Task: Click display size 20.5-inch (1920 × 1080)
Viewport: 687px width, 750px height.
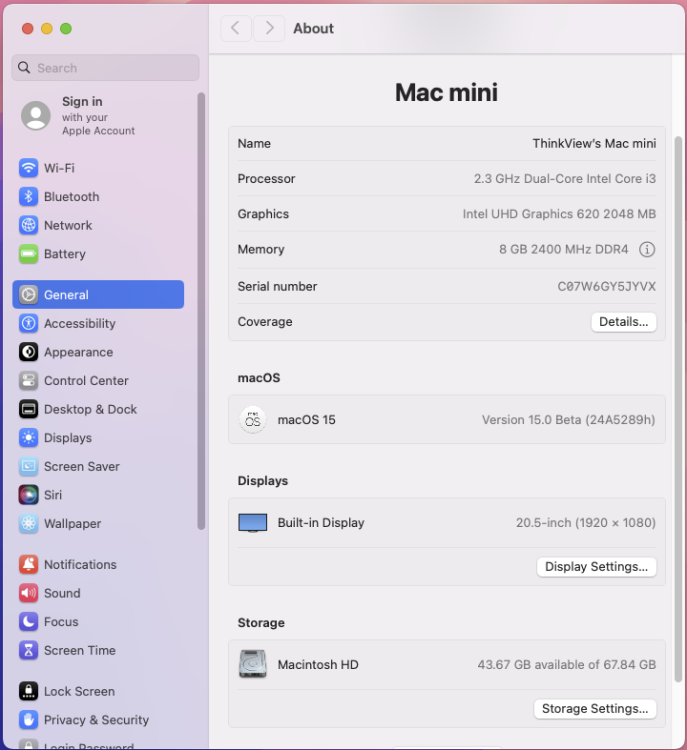Action: click(x=586, y=523)
